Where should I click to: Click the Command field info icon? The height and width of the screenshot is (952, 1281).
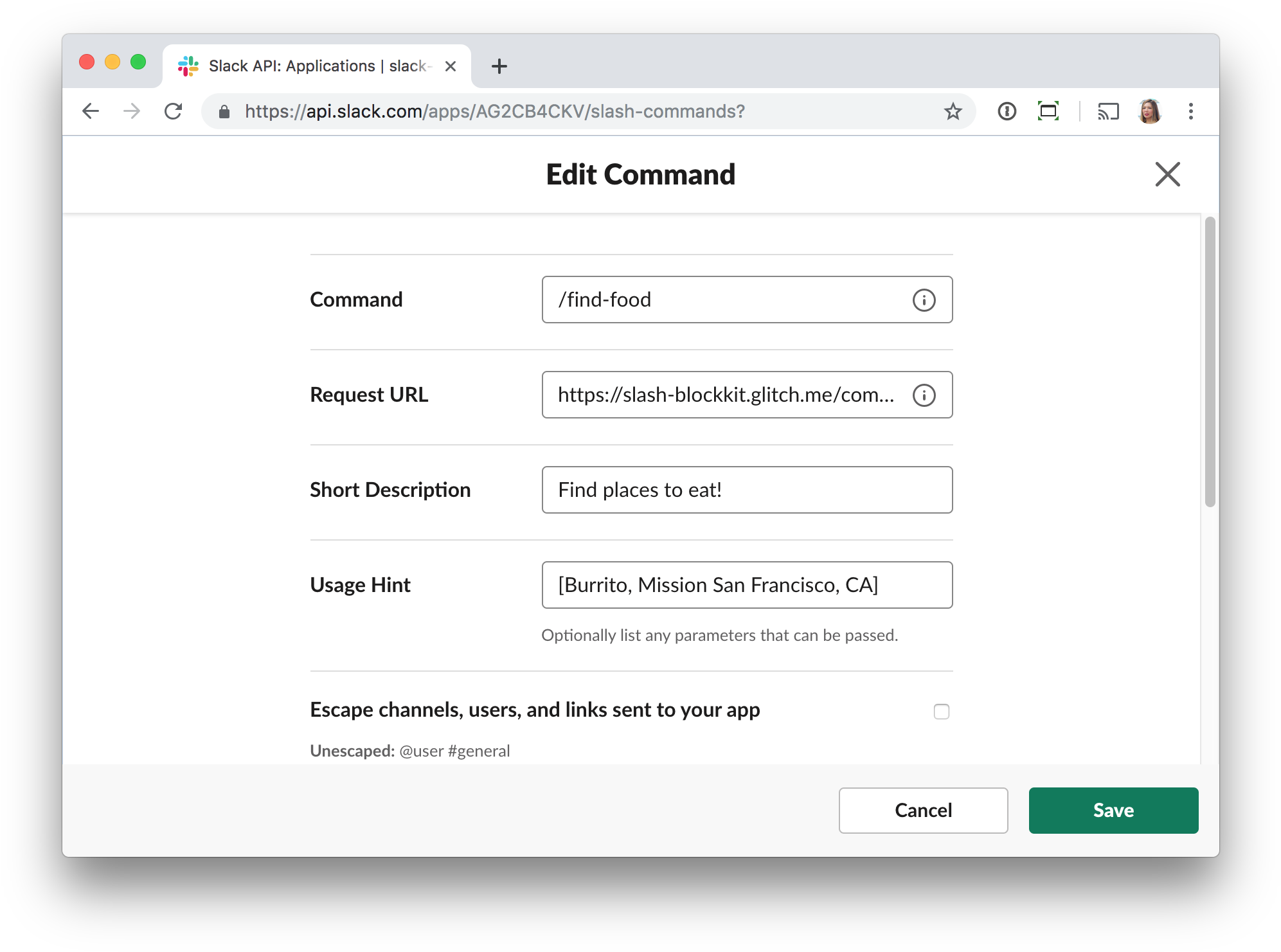coord(924,300)
